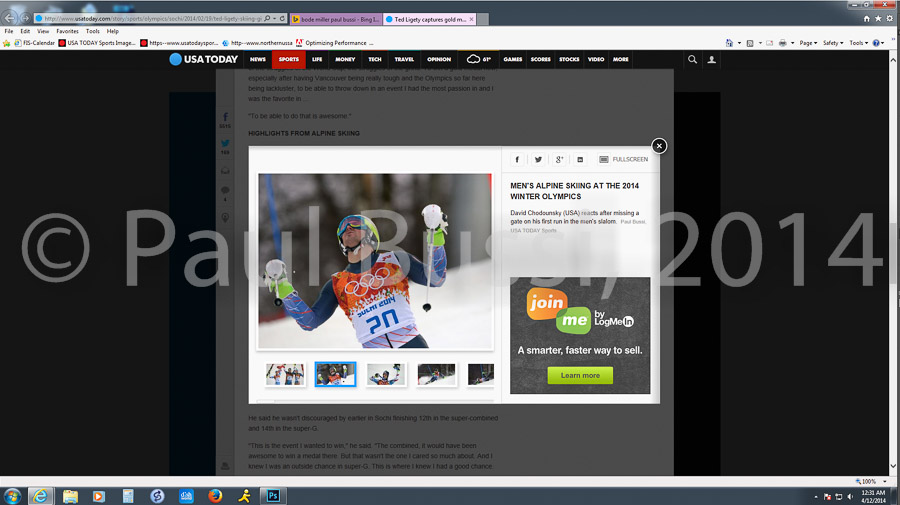Click the command bar Print icon
Screen dimensions: 900x505
[782, 43]
